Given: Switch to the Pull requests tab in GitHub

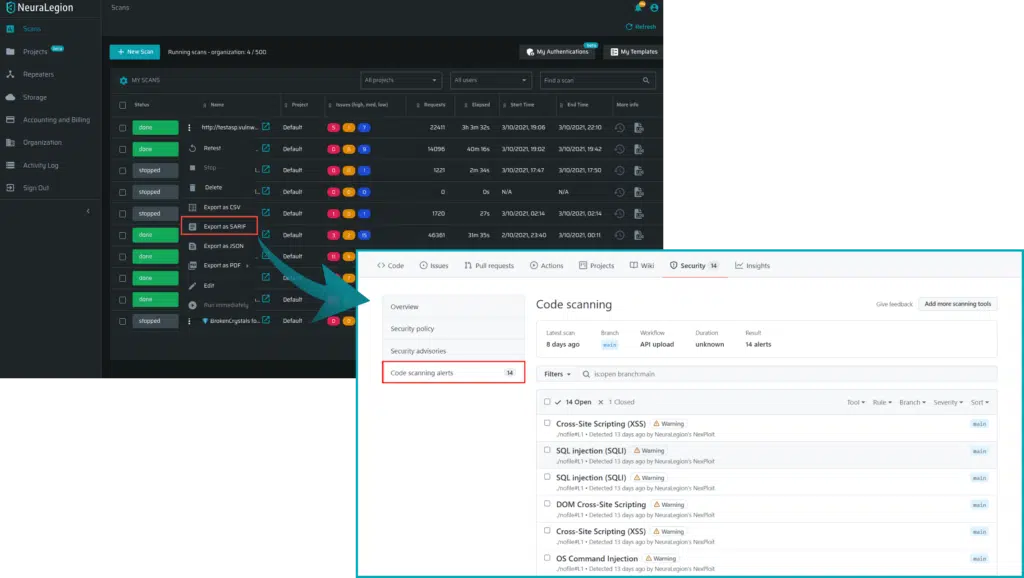Looking at the screenshot, I should coord(488,266).
